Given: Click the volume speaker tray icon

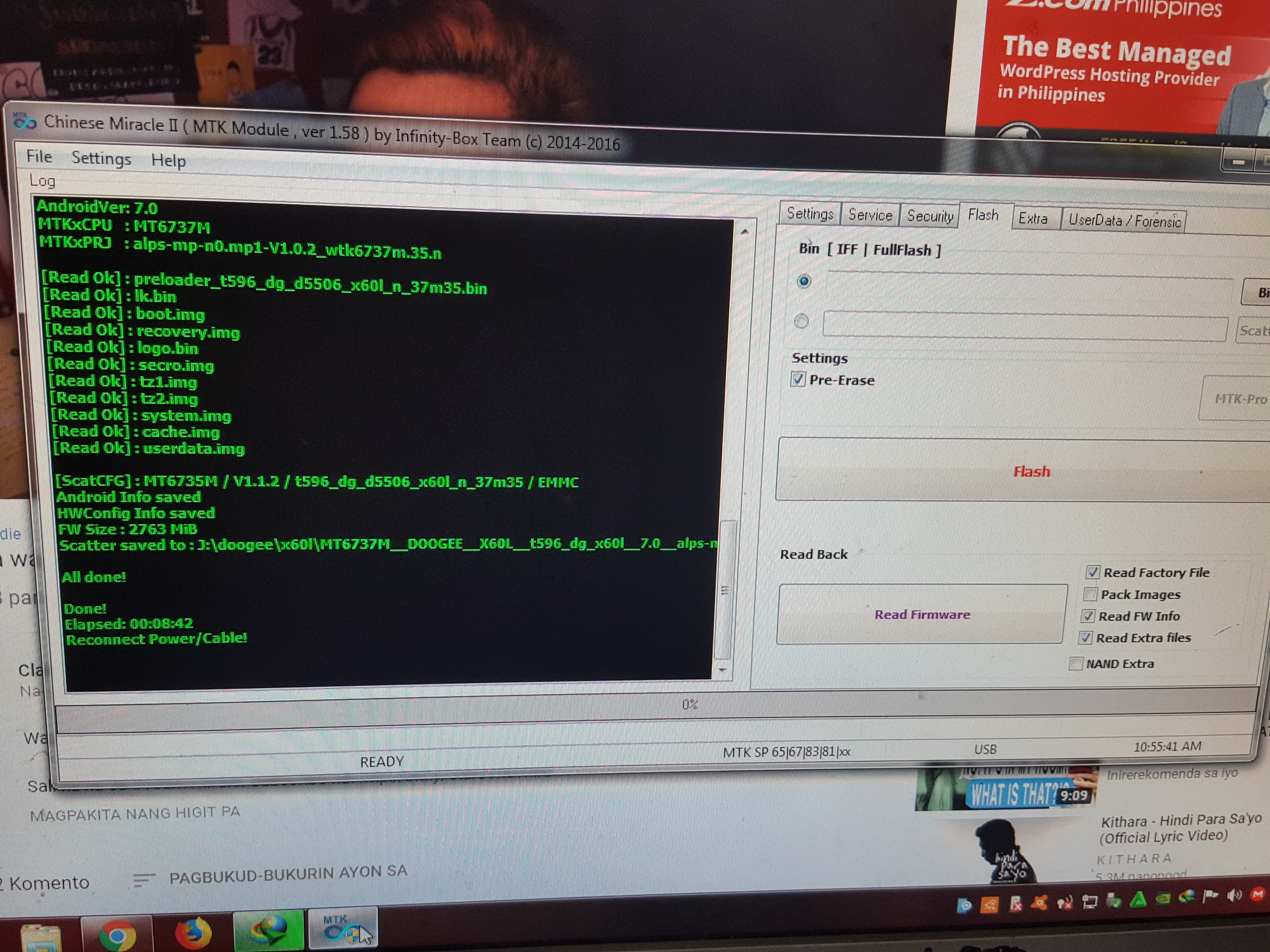Looking at the screenshot, I should tap(1234, 896).
